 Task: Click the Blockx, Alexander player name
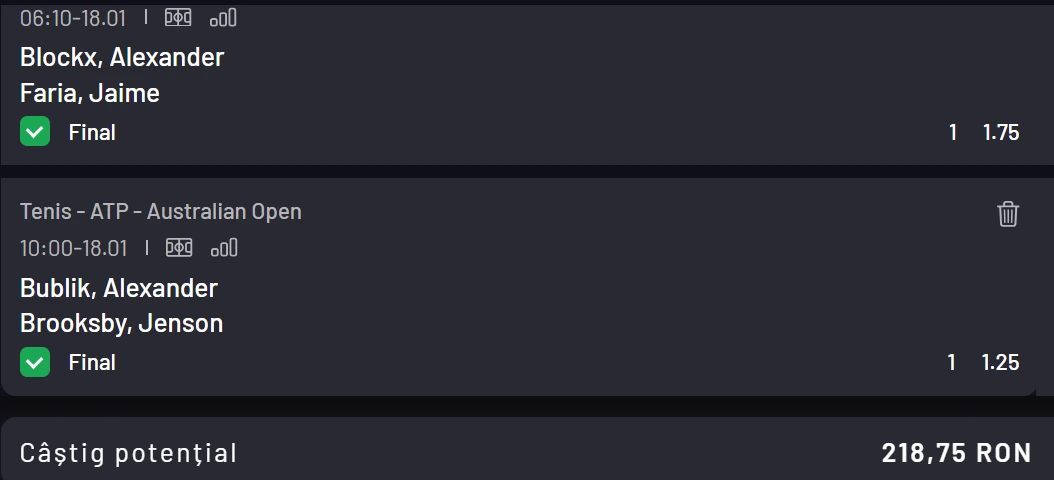tap(122, 58)
